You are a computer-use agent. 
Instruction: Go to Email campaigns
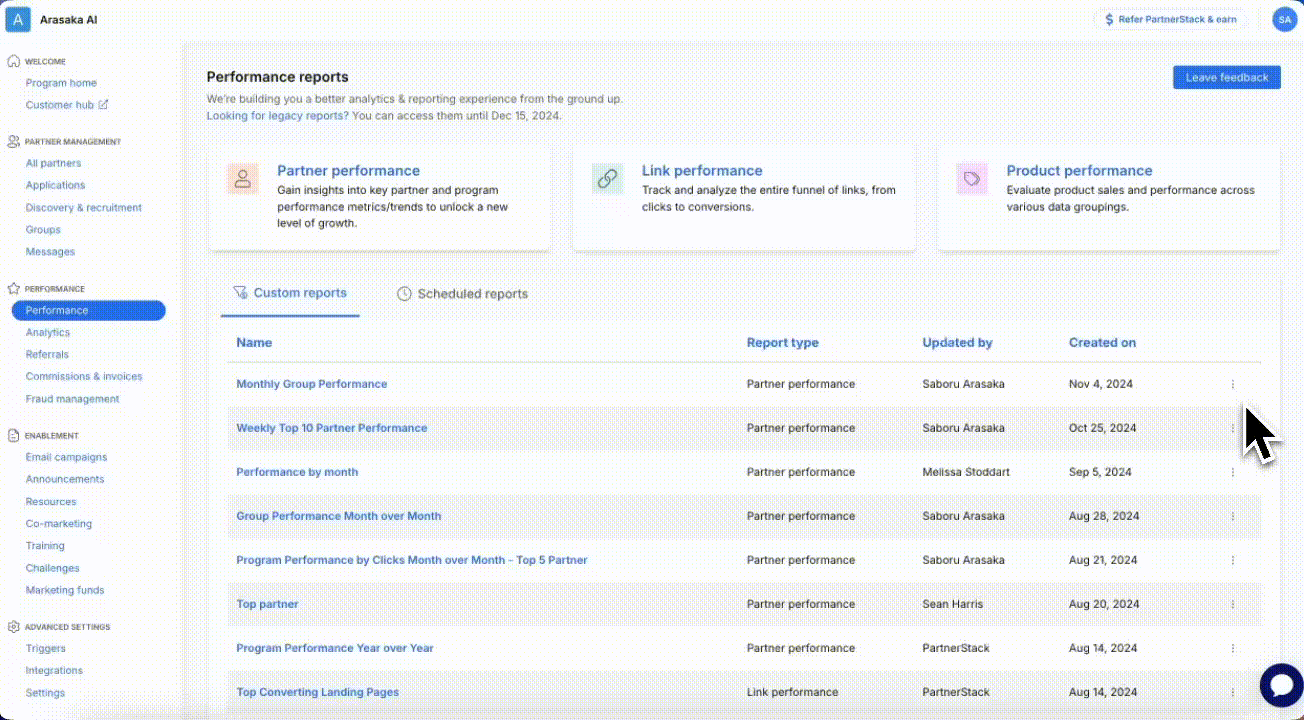pyautogui.click(x=66, y=457)
